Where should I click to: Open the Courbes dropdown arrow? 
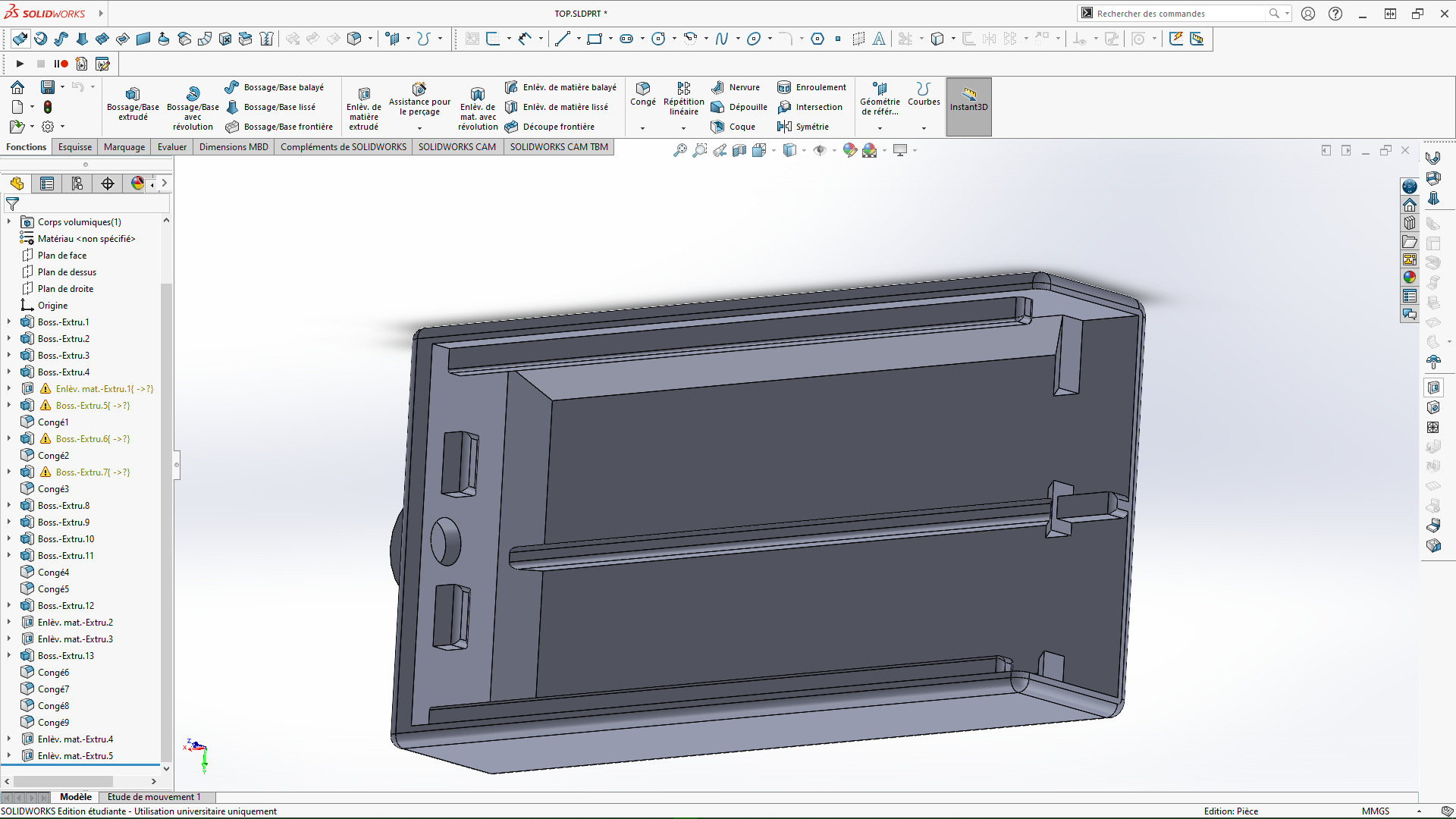coord(924,128)
